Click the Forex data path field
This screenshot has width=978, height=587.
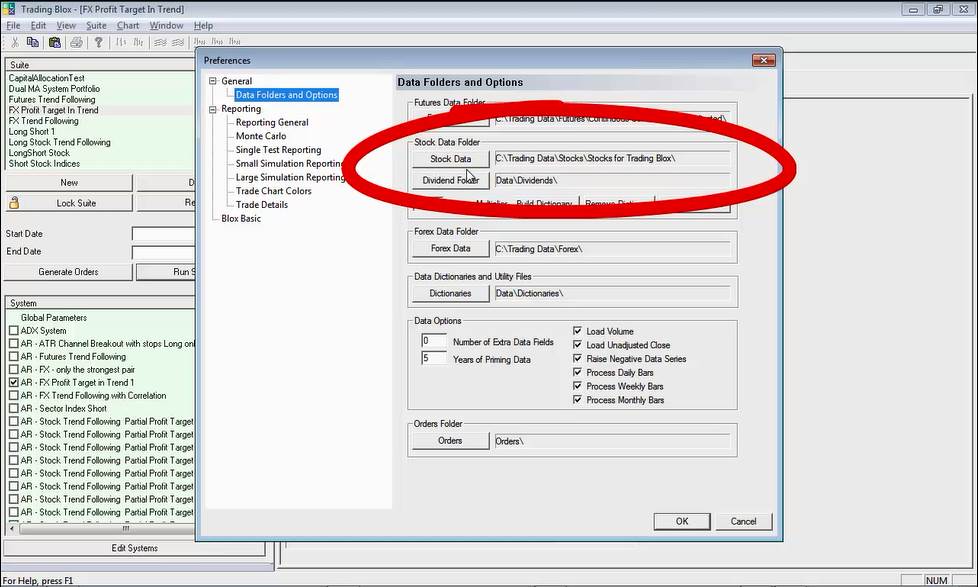[x=612, y=249]
